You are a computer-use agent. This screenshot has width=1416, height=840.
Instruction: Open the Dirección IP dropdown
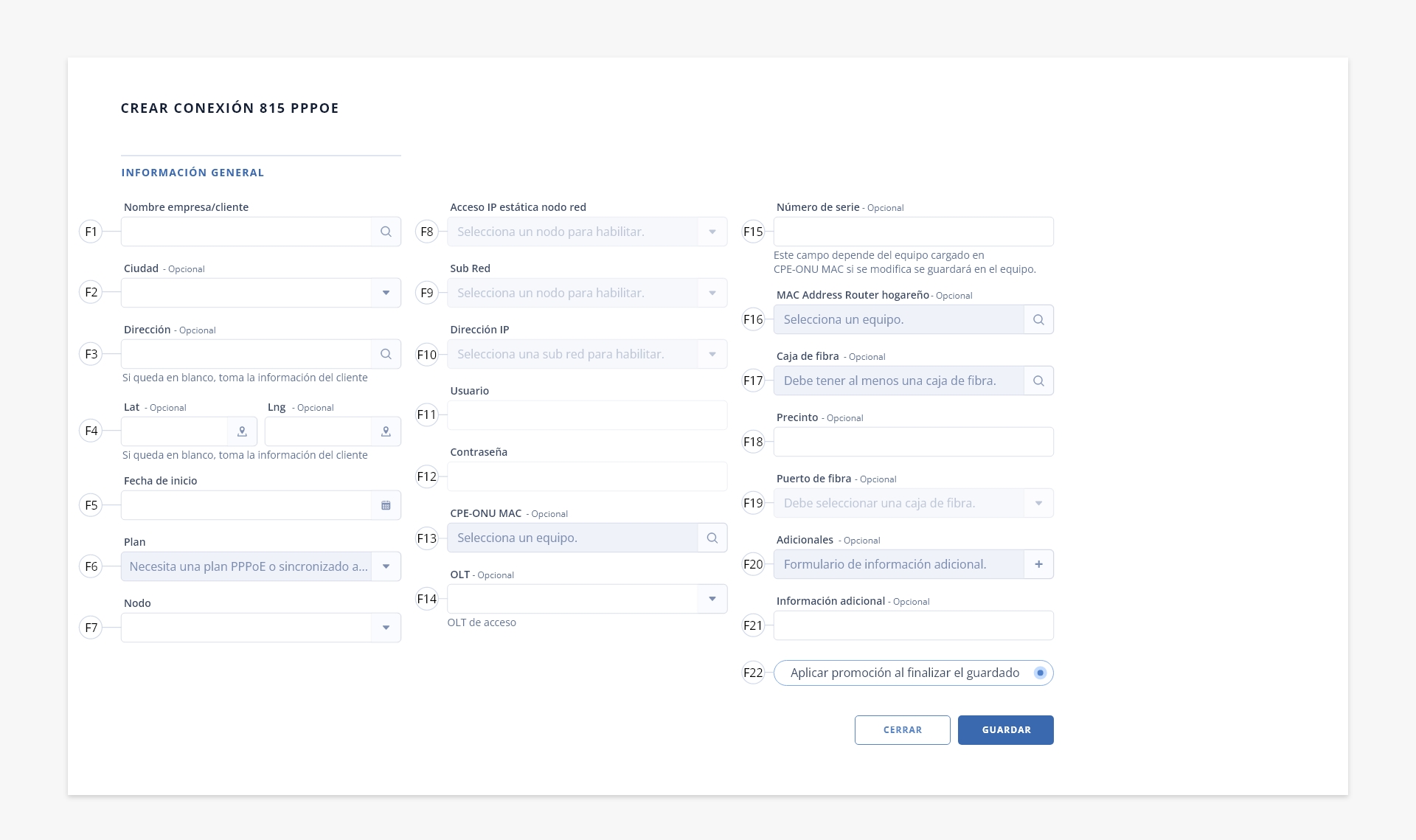pyautogui.click(x=712, y=354)
